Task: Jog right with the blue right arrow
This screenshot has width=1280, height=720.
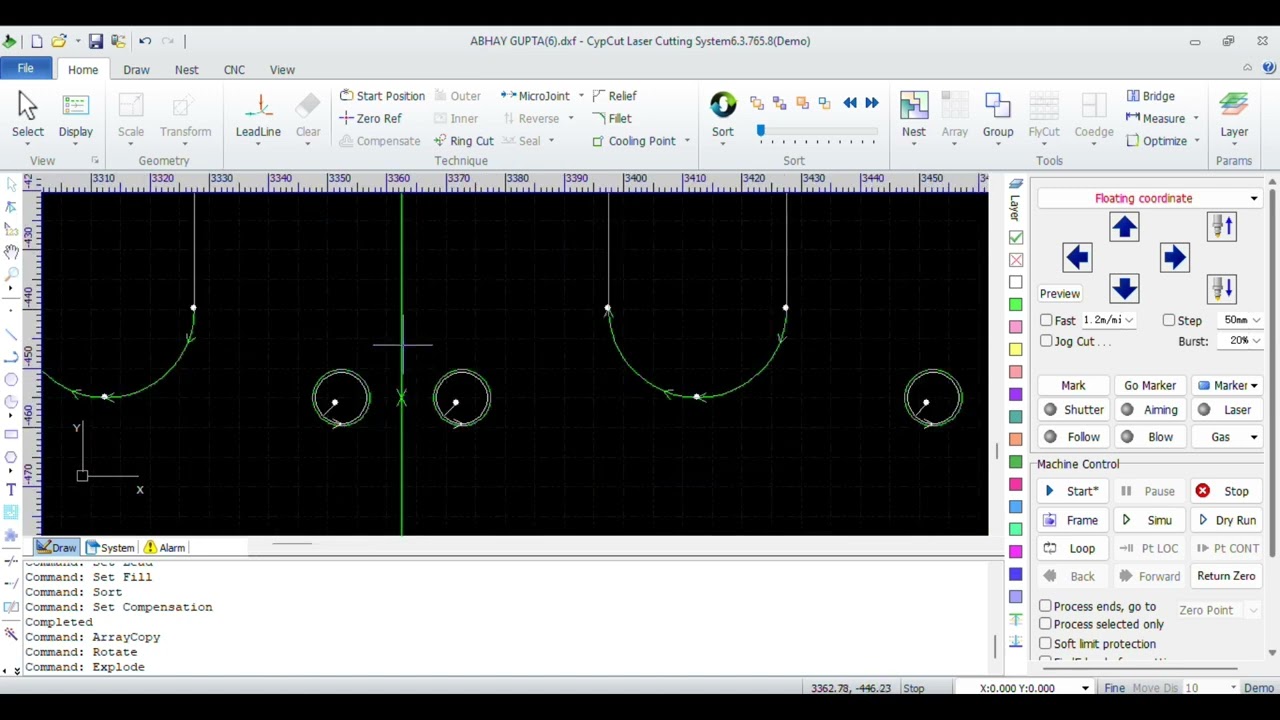Action: [x=1175, y=258]
